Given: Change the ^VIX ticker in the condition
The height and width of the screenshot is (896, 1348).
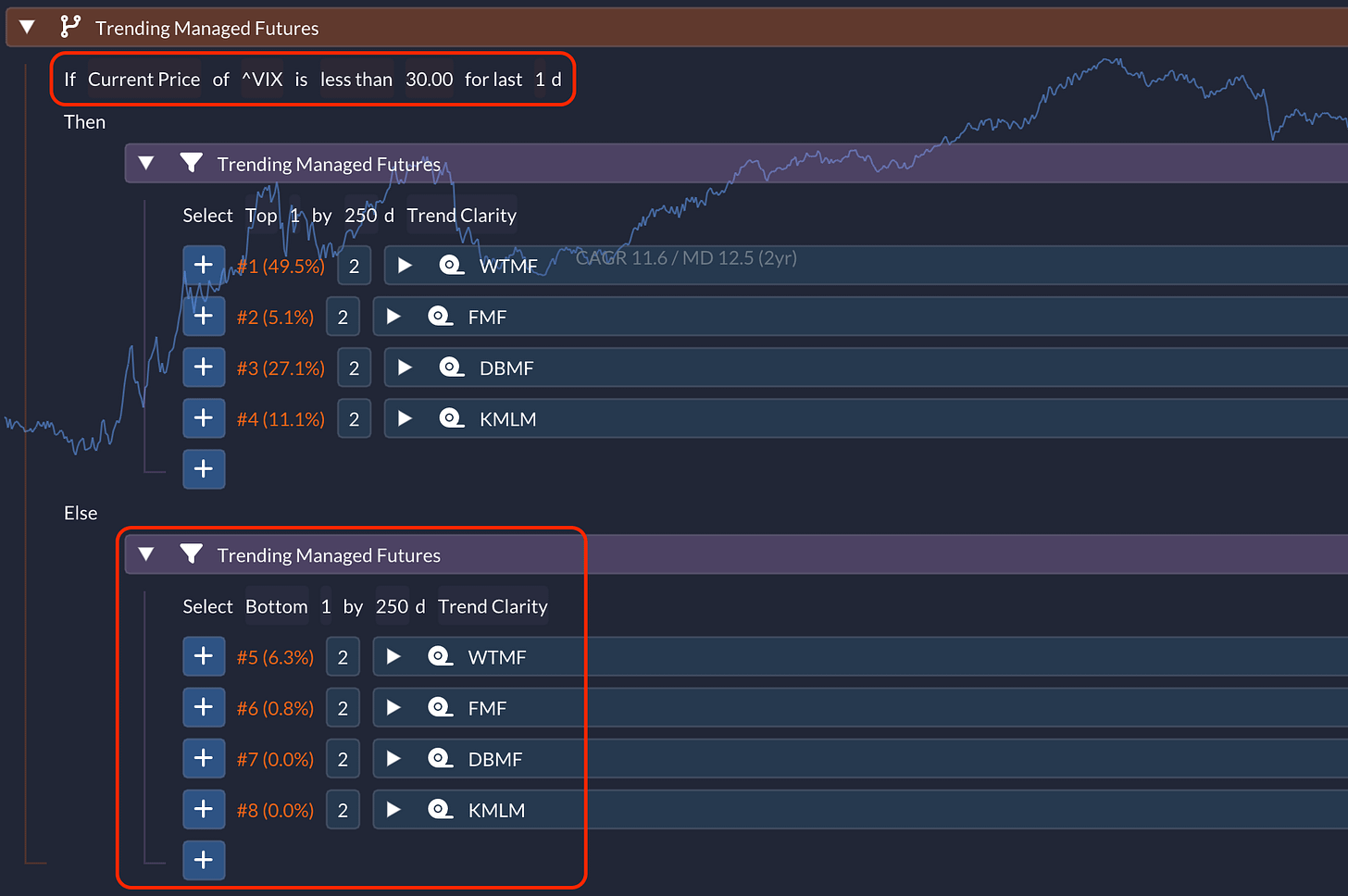Looking at the screenshot, I should [262, 80].
